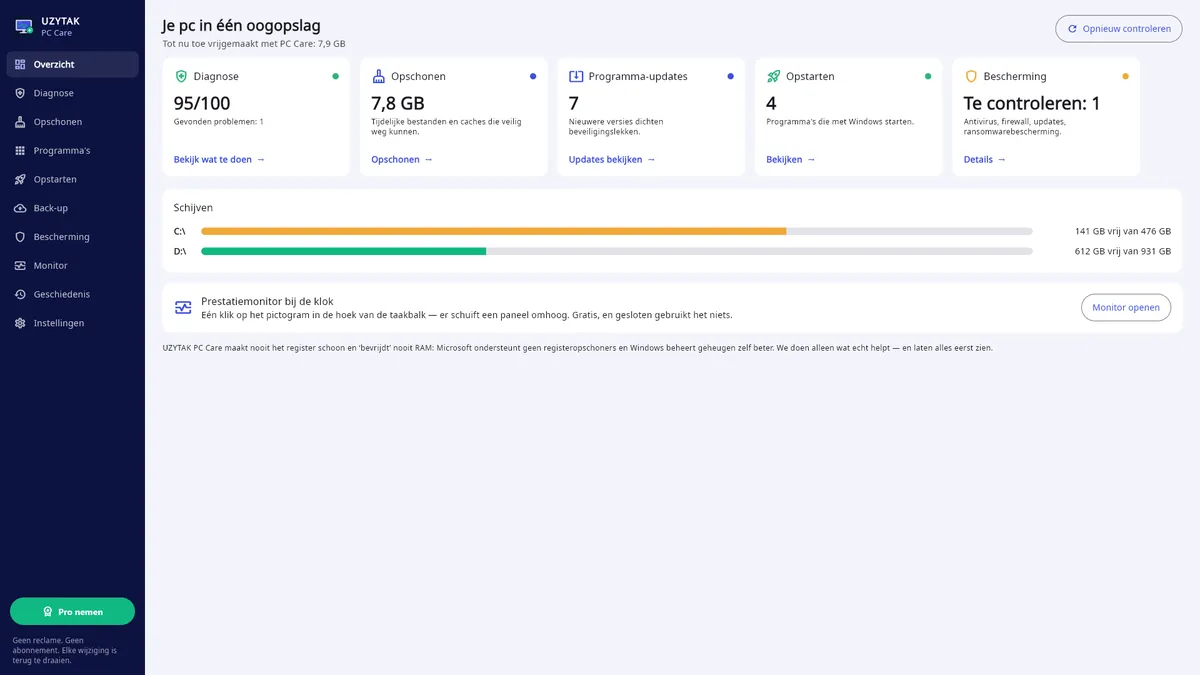1200x675 pixels.
Task: Click the Bescherming shield icon in sidebar
Action: [x=20, y=237]
